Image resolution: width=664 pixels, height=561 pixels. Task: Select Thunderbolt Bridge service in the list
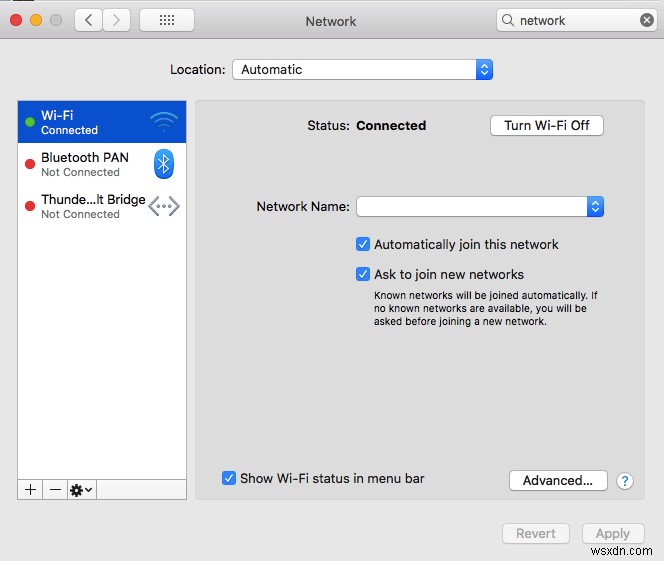[102, 206]
